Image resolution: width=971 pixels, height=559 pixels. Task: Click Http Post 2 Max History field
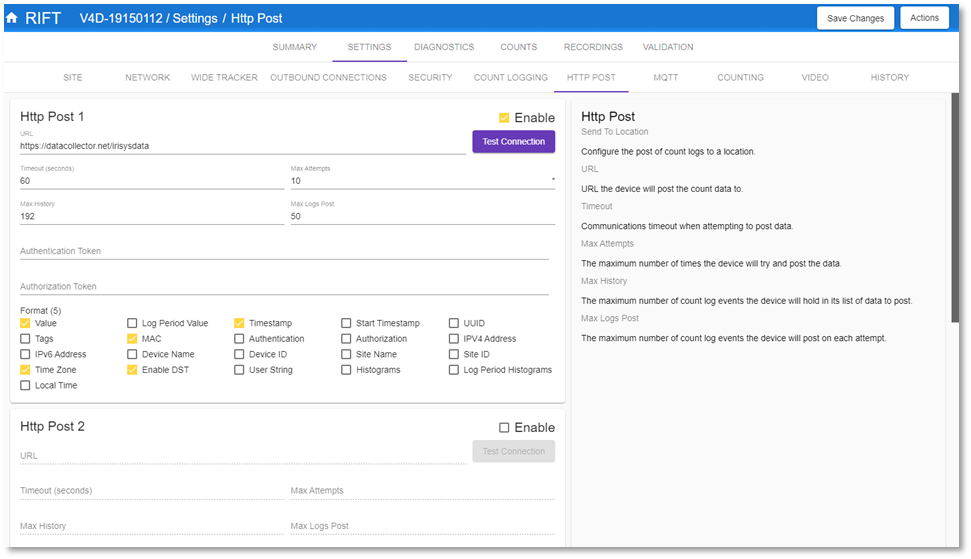(x=152, y=526)
